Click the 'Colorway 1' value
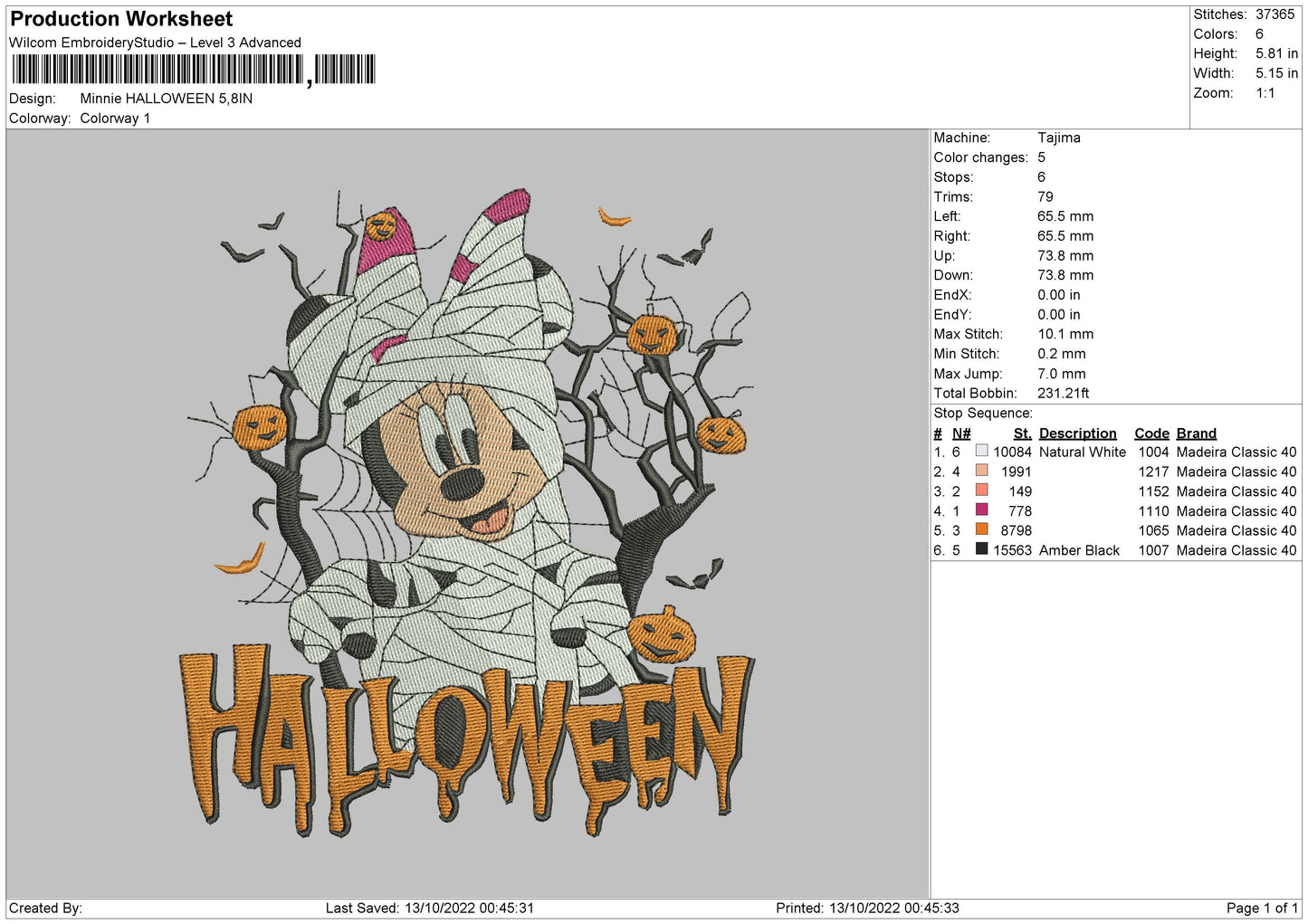Screen dimensions: 1308x924 click(x=115, y=119)
